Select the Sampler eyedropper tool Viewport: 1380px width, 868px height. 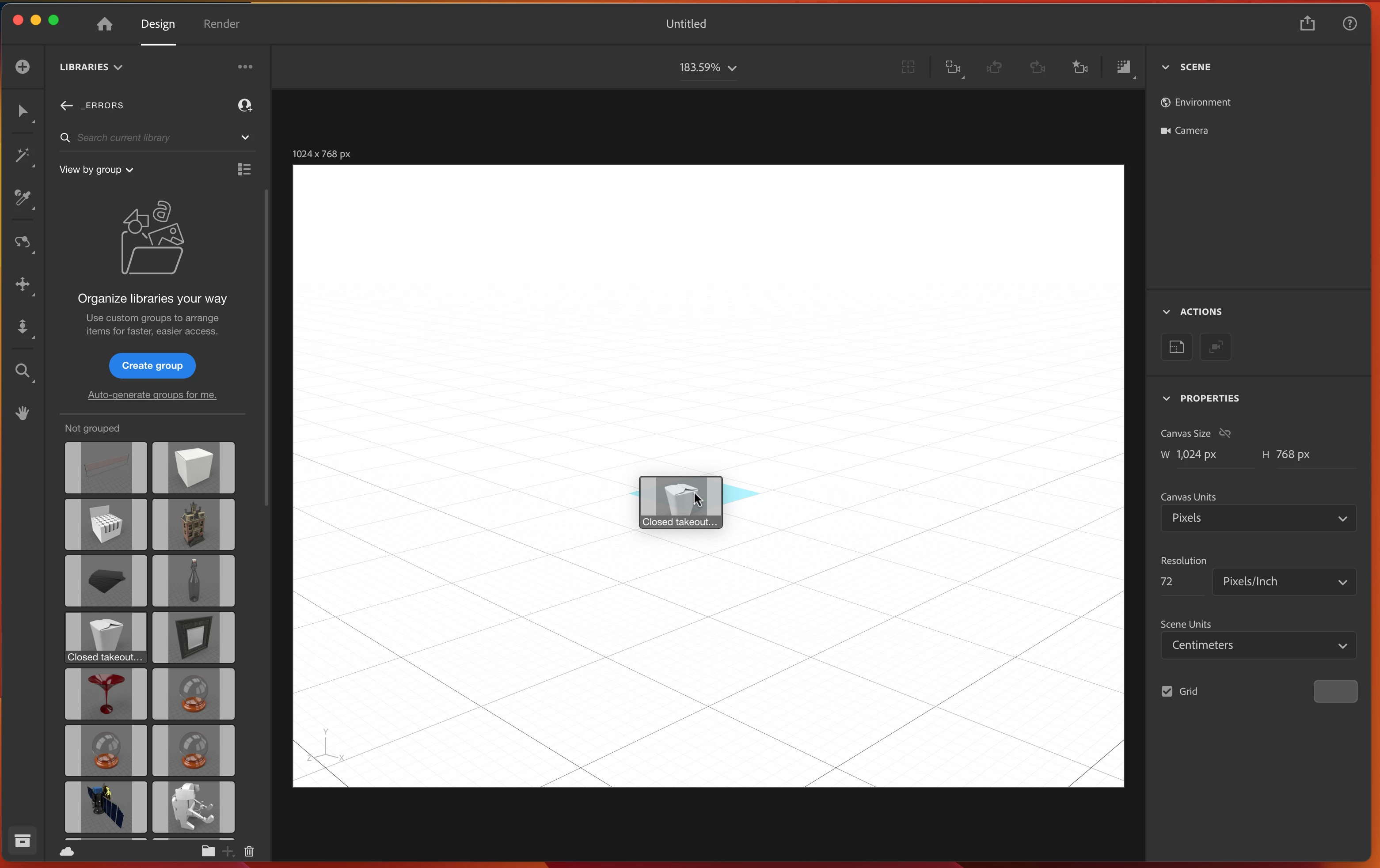[23, 198]
